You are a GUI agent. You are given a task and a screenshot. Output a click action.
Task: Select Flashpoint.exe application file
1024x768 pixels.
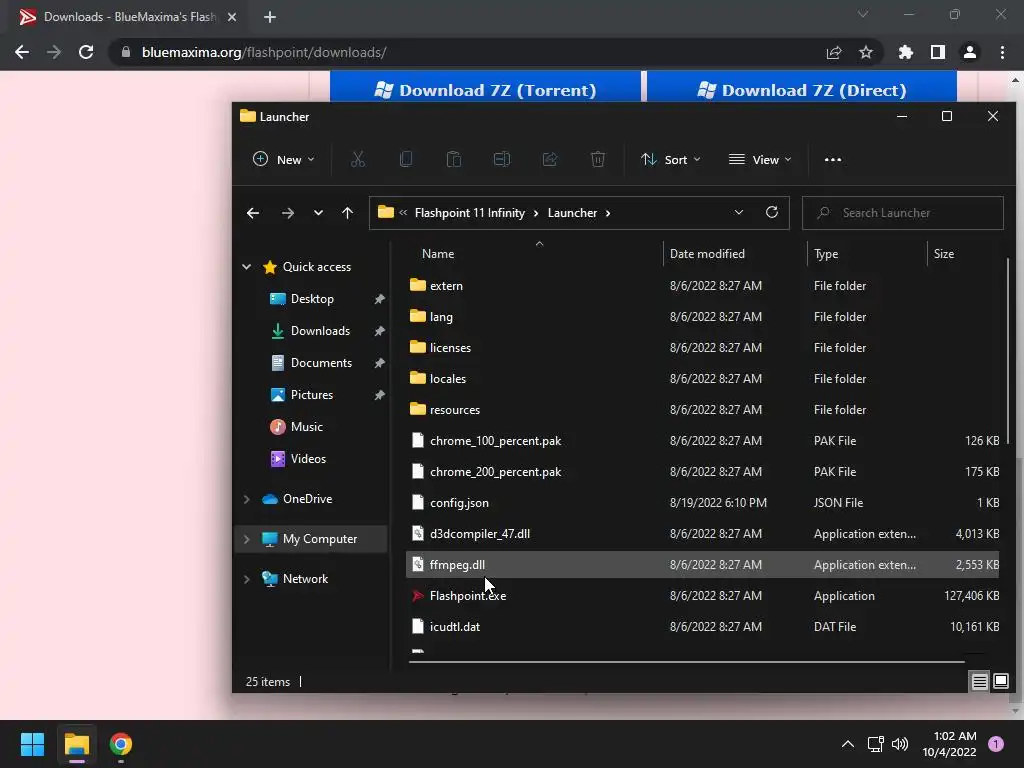pos(703,596)
